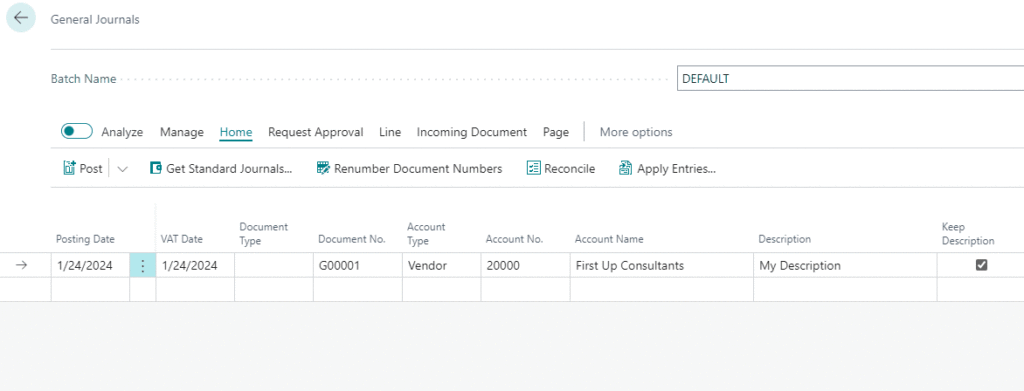Click the Batch Name DEFAULT field

click(850, 78)
